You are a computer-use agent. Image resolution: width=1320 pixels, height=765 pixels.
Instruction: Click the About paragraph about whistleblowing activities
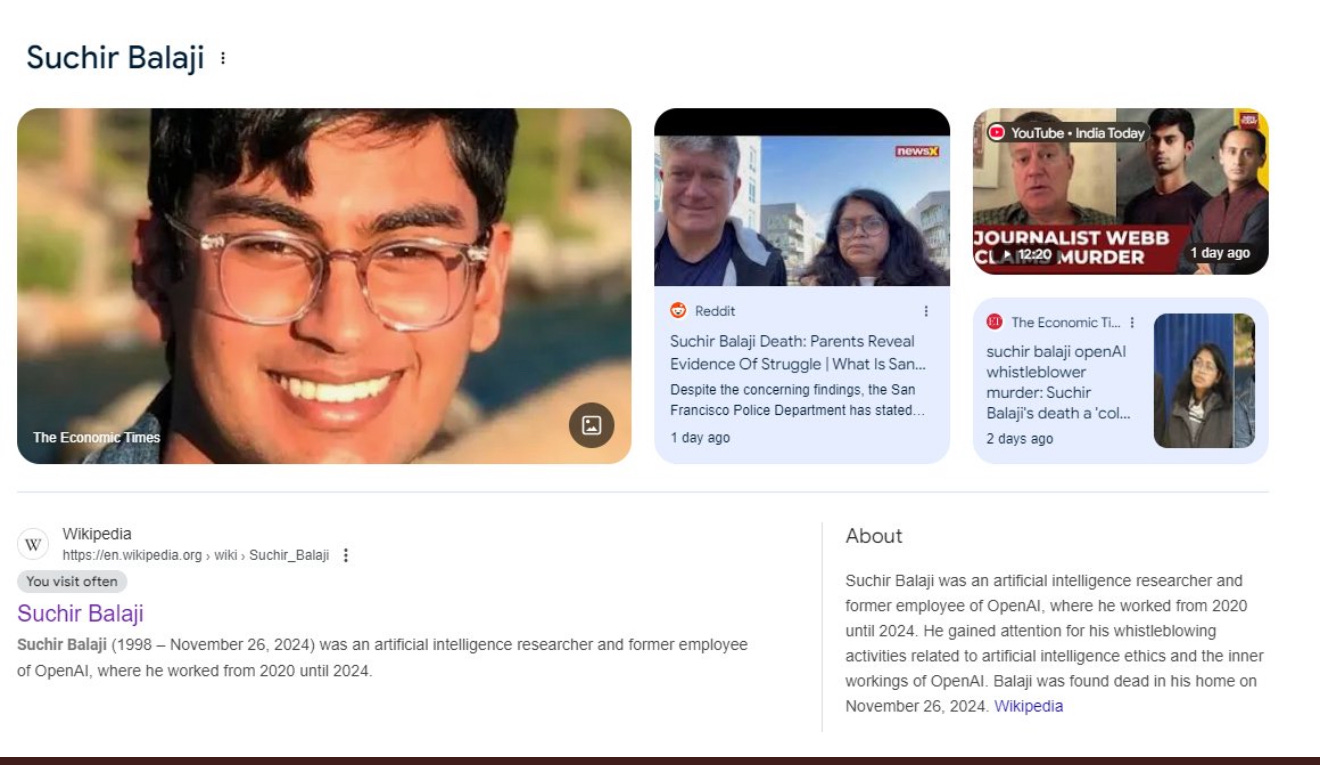1054,643
